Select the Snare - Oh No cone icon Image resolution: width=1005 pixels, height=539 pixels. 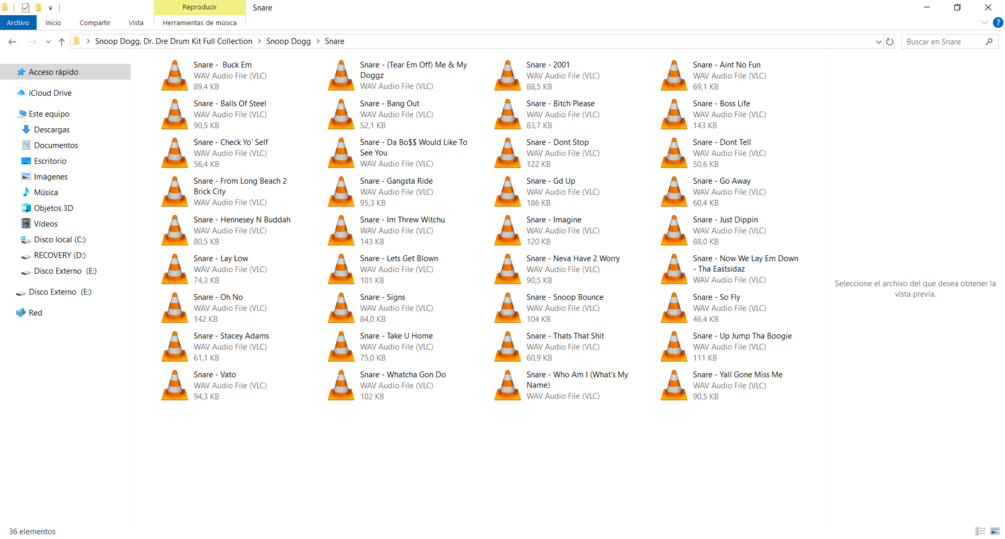click(174, 308)
